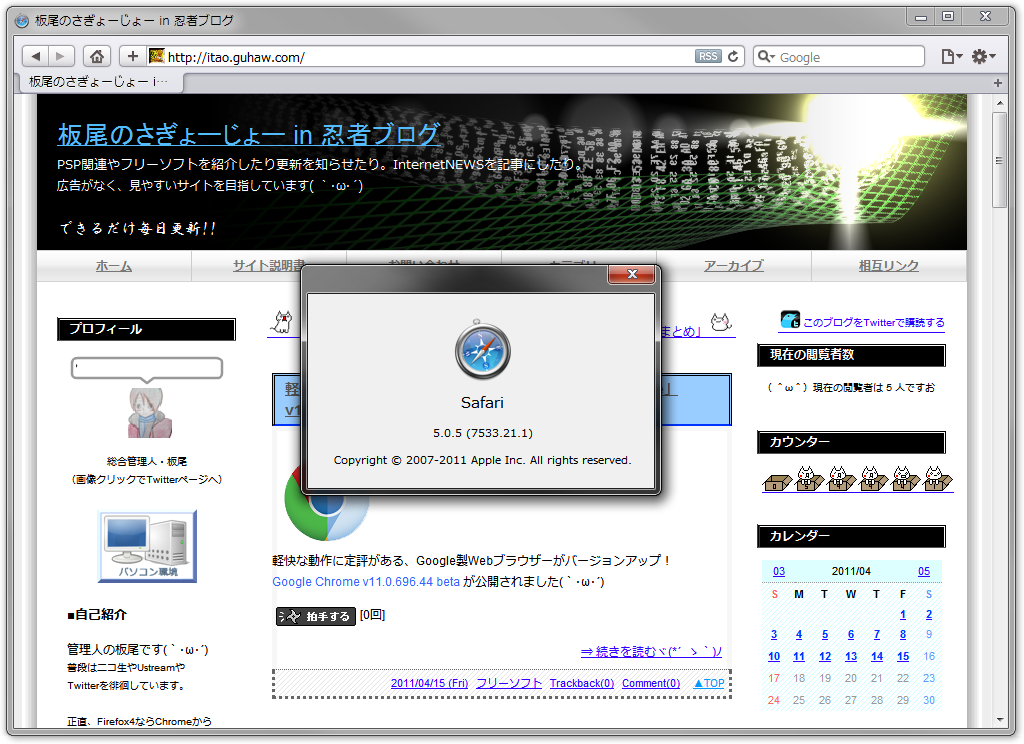The width and height of the screenshot is (1024, 744).
Task: Go to next month 05 in the calendar
Action: coord(923,571)
